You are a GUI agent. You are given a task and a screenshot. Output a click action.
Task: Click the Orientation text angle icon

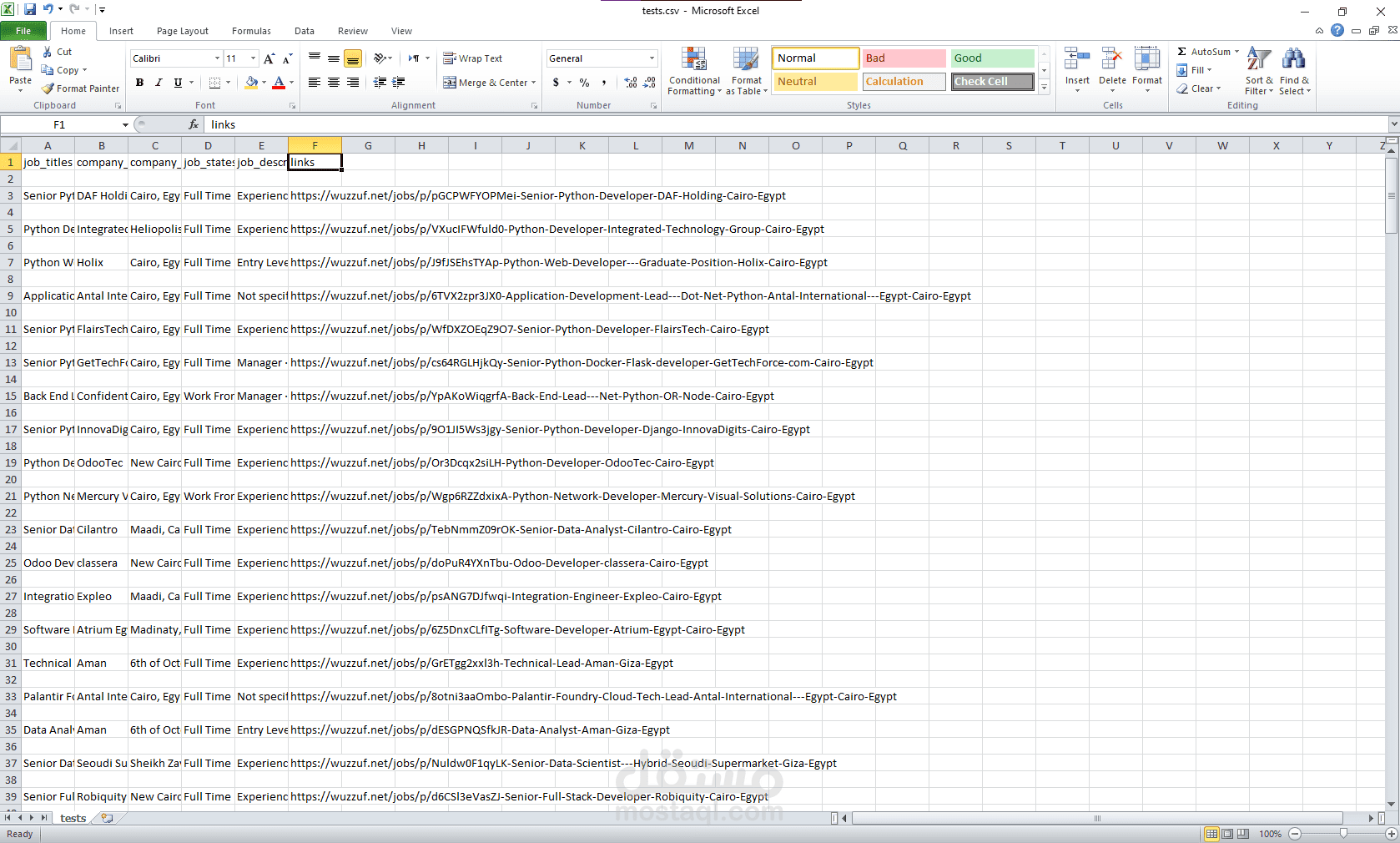pyautogui.click(x=380, y=58)
